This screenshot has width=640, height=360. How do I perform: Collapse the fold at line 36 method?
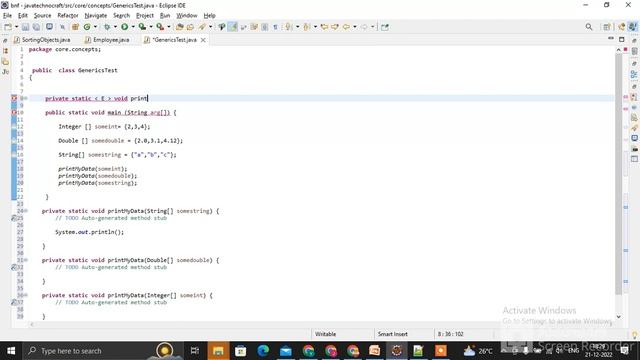[26, 295]
